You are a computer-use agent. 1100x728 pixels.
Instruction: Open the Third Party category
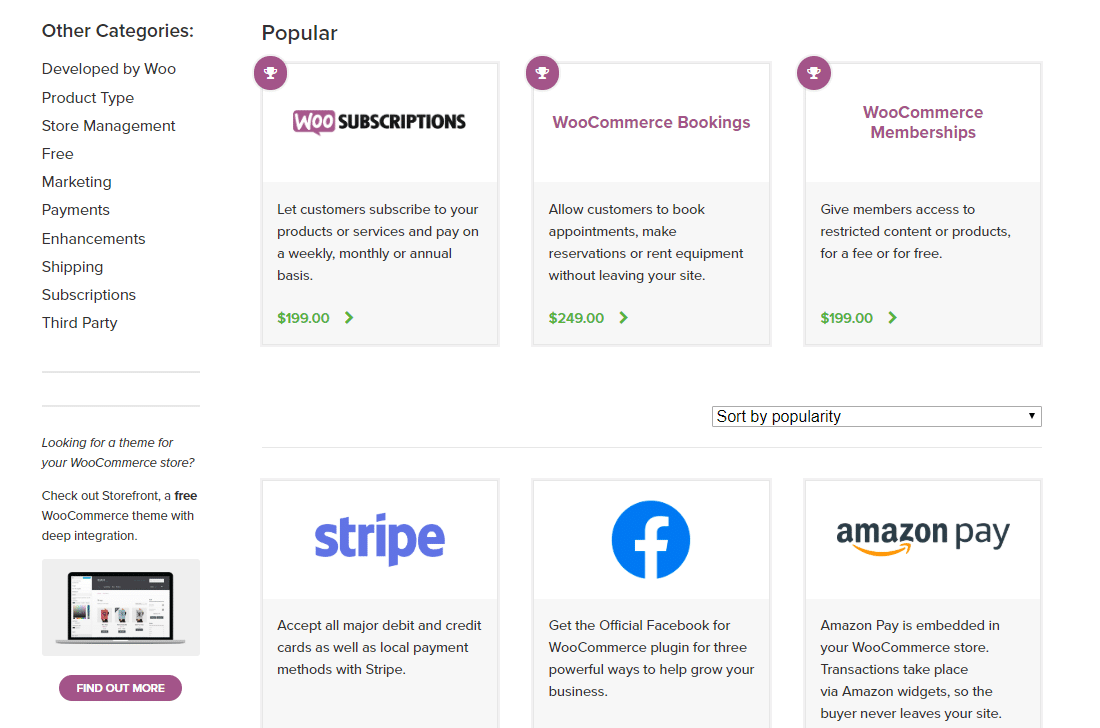point(79,323)
